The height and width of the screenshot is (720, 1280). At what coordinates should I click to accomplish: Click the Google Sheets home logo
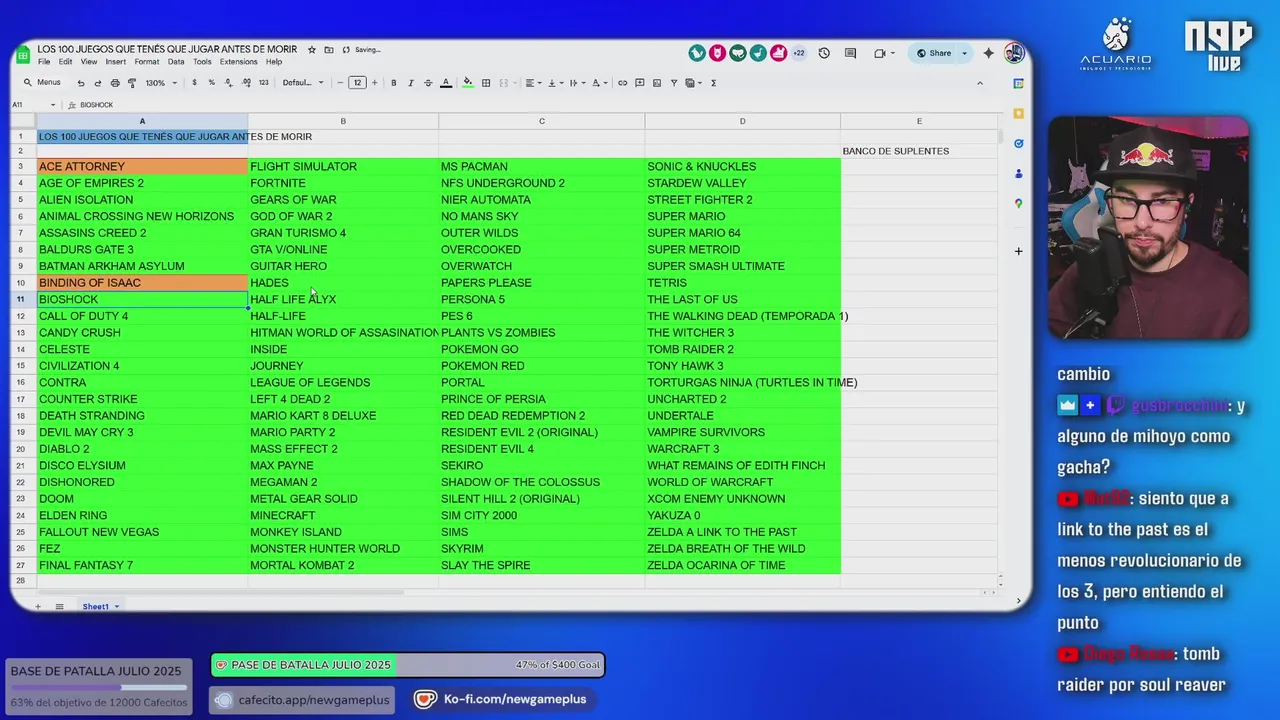point(24,54)
